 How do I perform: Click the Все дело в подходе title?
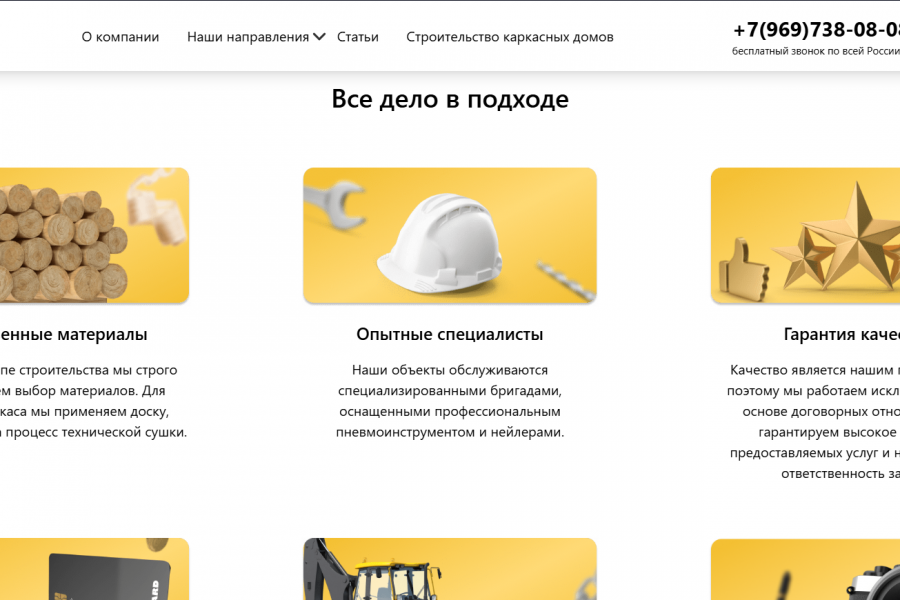[x=450, y=99]
